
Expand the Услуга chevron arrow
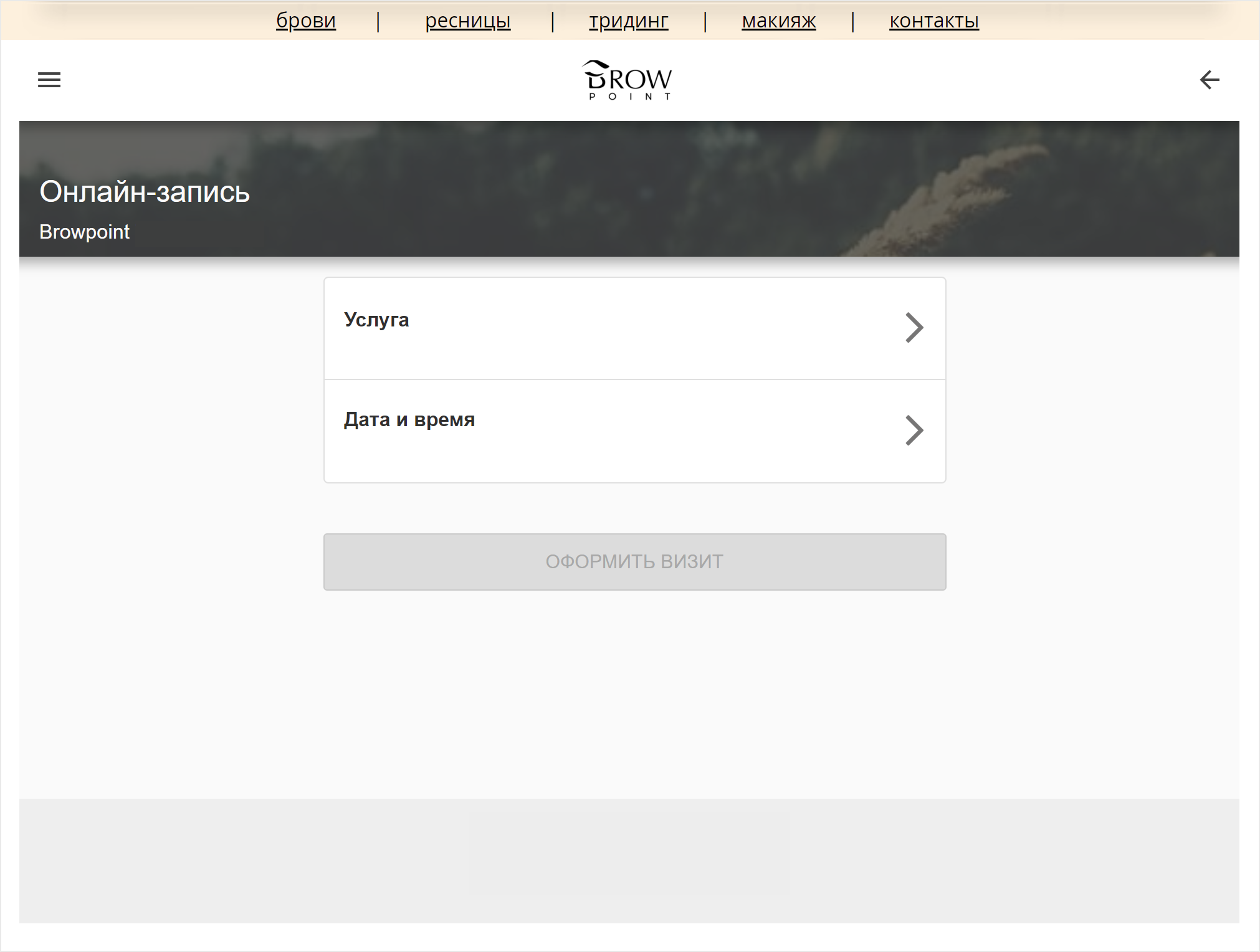[914, 328]
